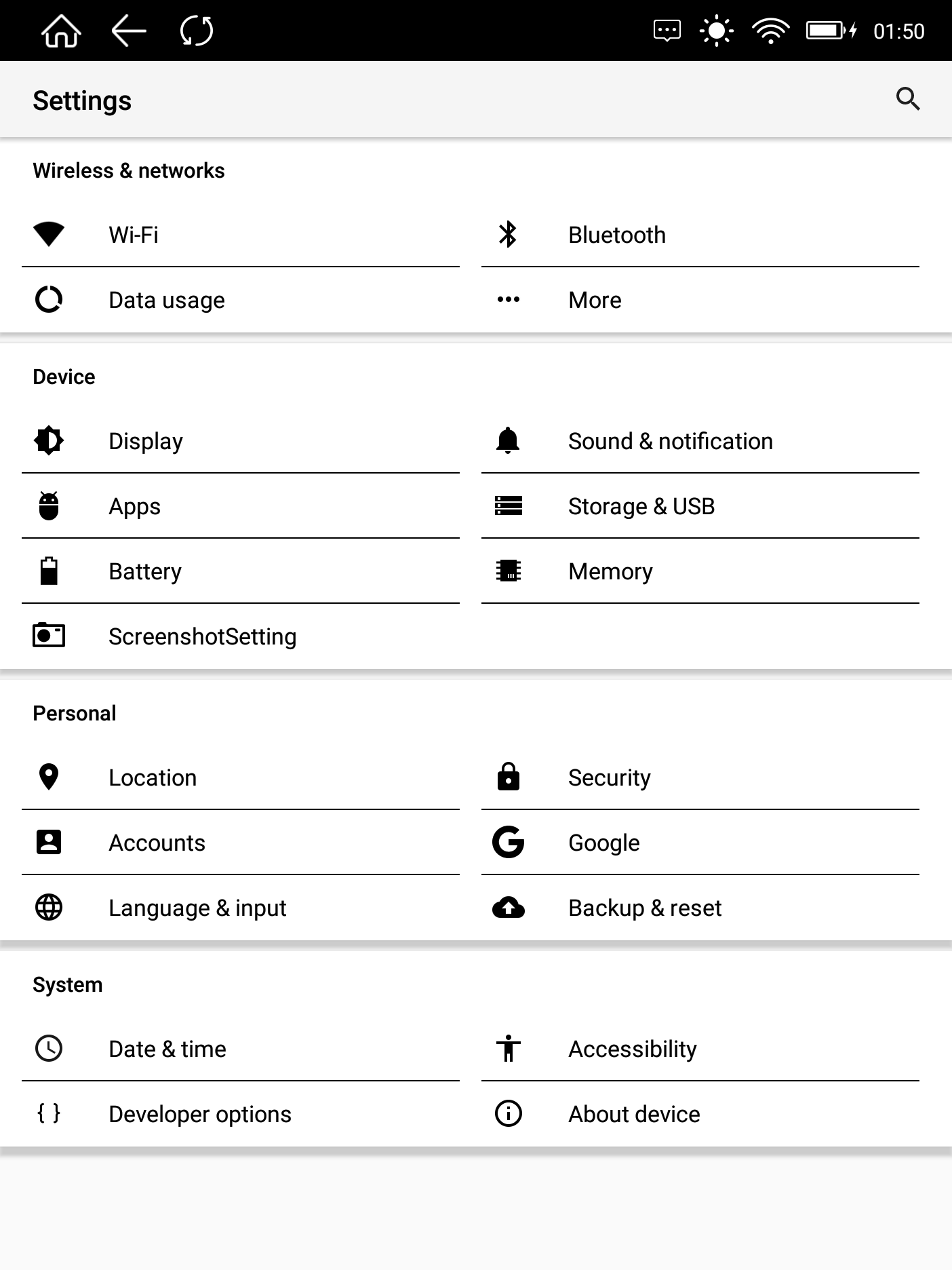Go to ScreenshotSetting
Viewport: 952px width, 1270px height.
[x=202, y=636]
